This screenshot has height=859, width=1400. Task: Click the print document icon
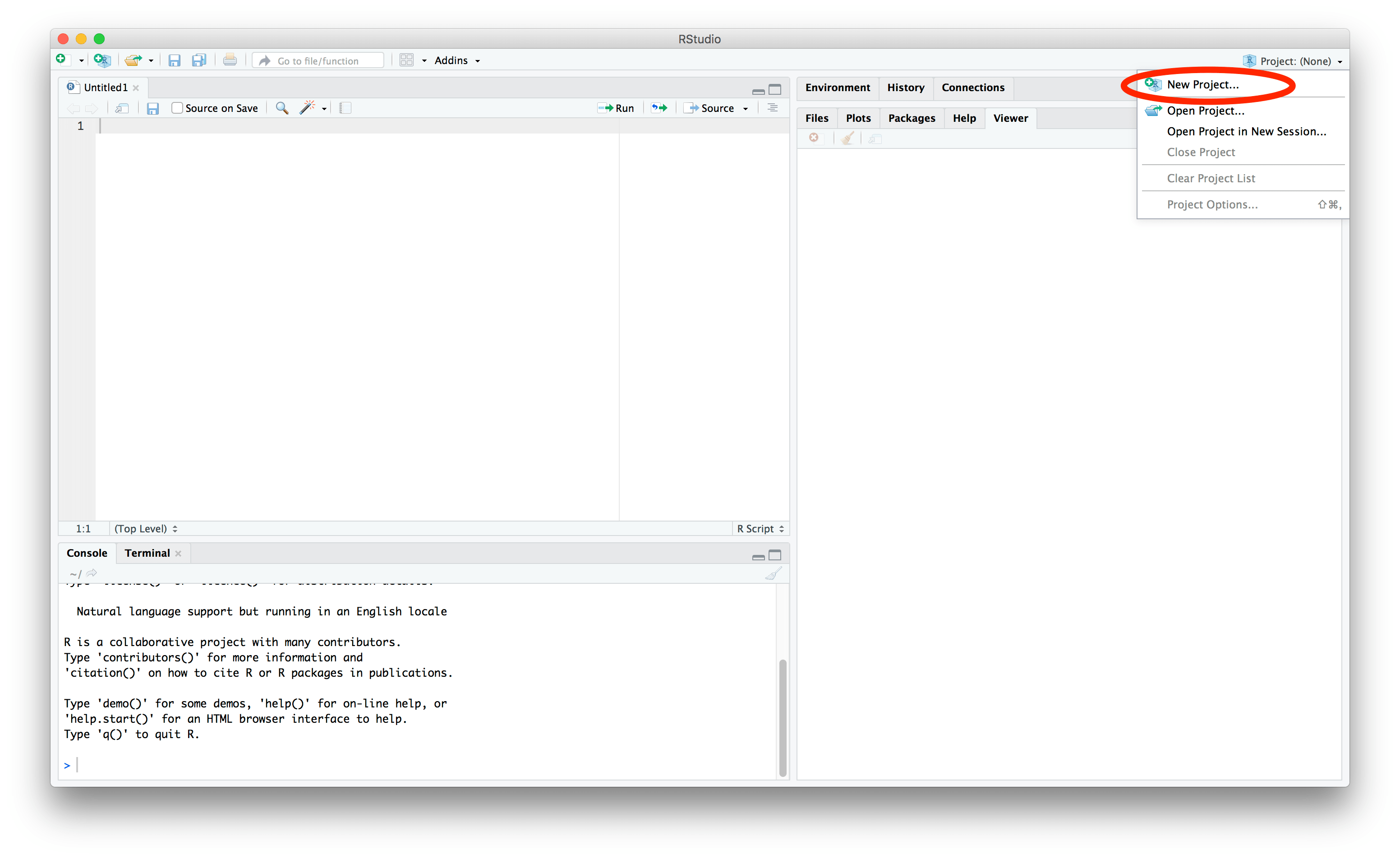[x=230, y=60]
